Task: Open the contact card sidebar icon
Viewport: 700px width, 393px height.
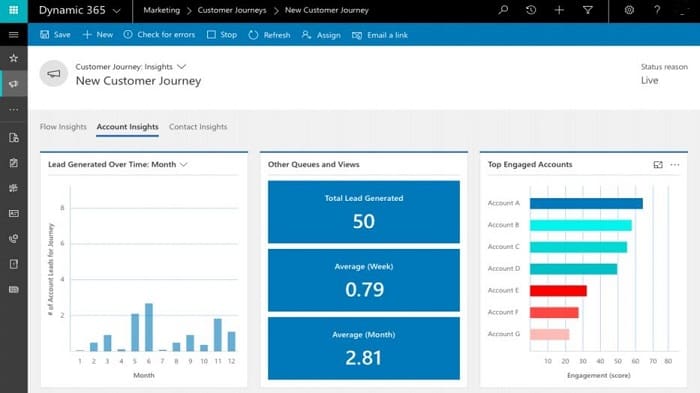Action: (x=13, y=213)
